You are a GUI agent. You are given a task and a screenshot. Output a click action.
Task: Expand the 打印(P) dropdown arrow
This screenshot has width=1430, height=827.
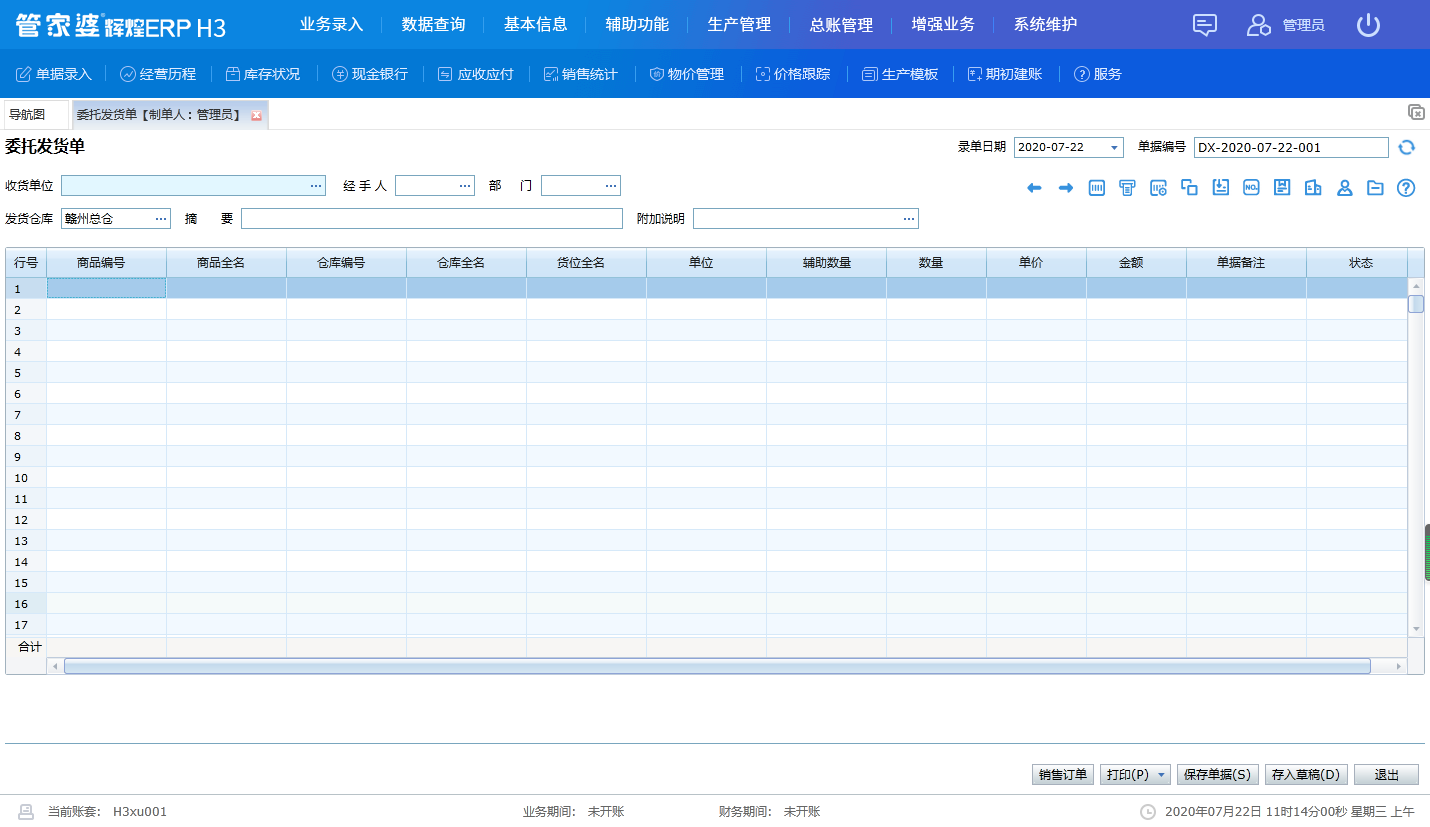click(x=1162, y=775)
